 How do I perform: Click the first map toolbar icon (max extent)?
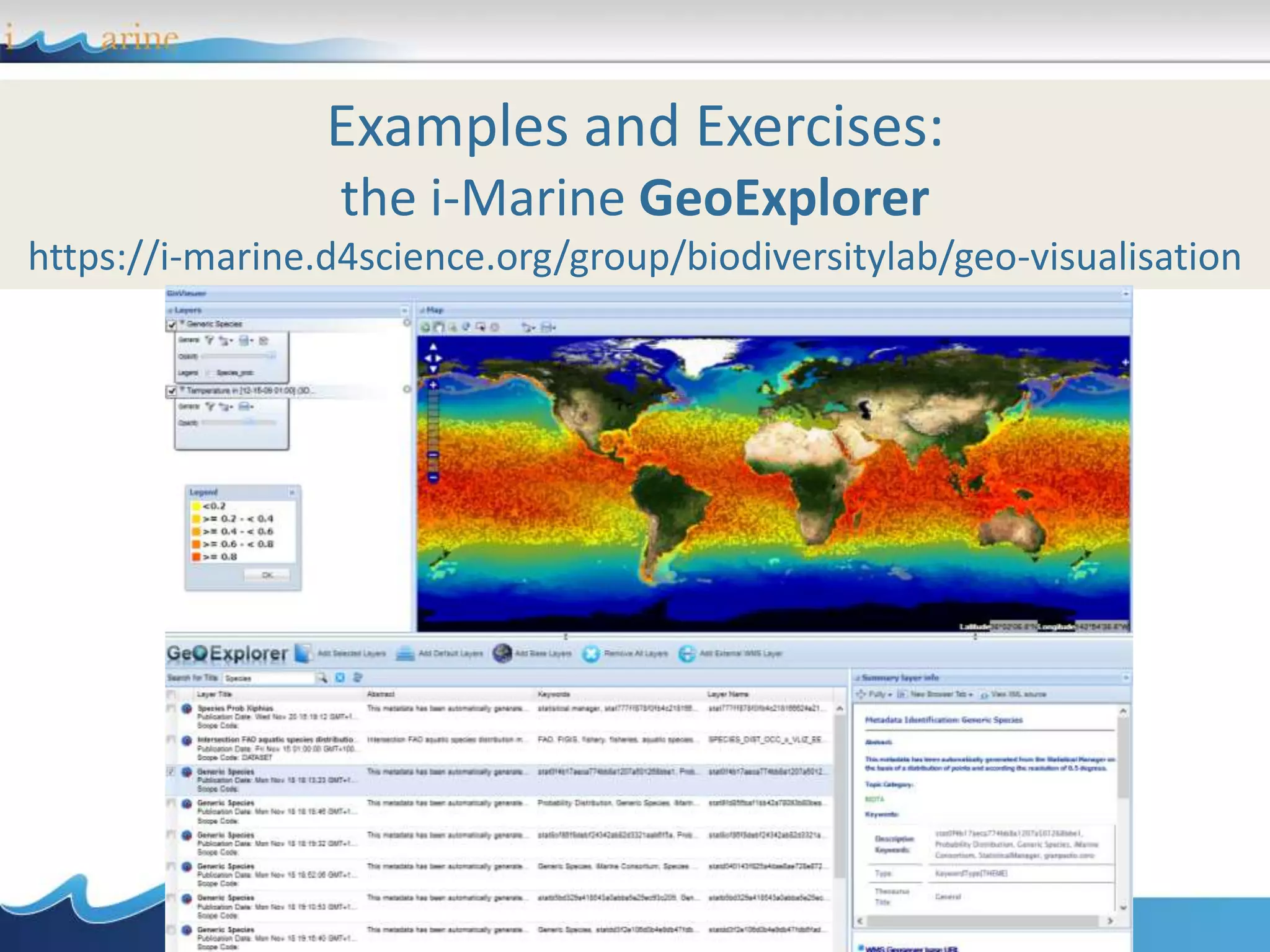[425, 327]
